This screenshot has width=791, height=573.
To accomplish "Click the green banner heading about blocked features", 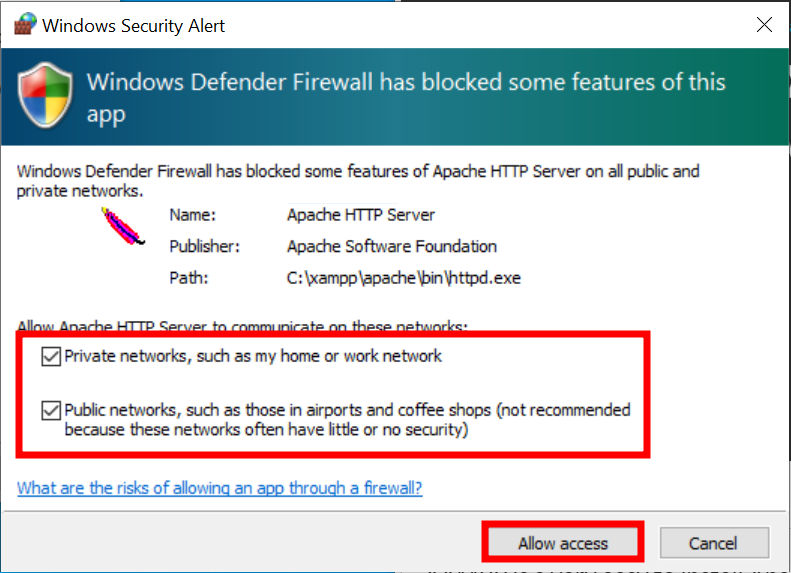I will [x=406, y=97].
